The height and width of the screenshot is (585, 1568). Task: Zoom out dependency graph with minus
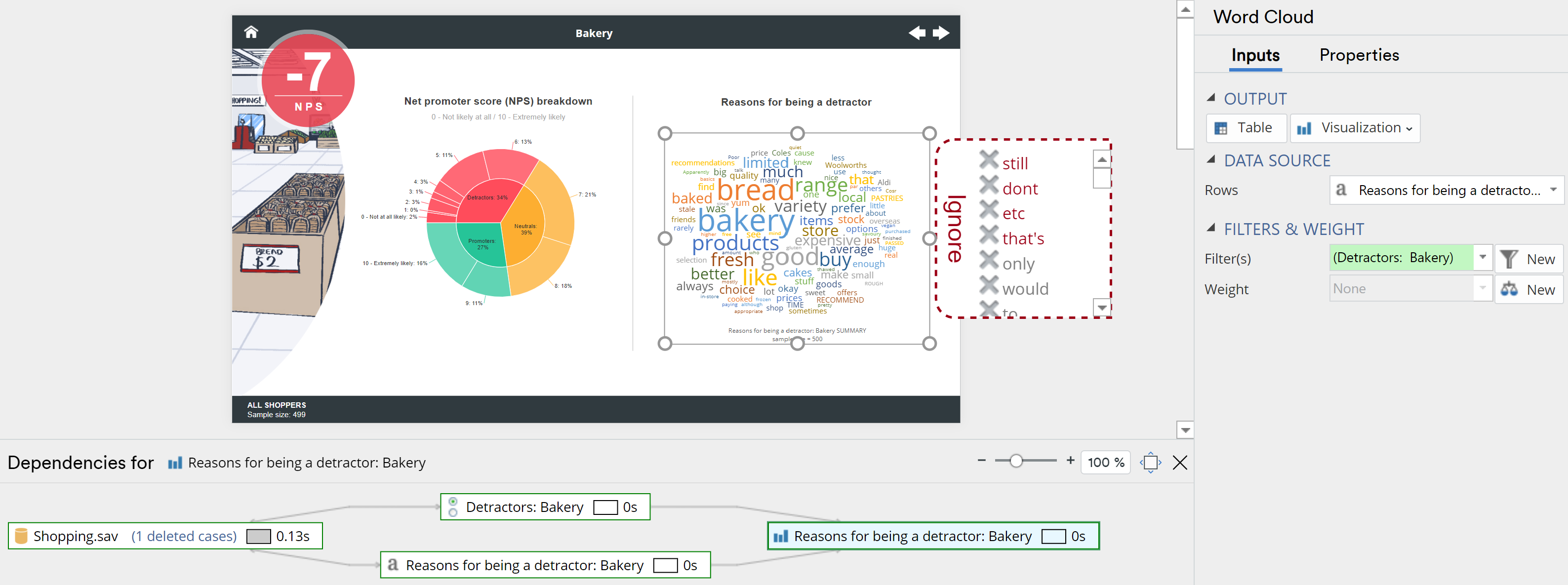click(x=981, y=461)
